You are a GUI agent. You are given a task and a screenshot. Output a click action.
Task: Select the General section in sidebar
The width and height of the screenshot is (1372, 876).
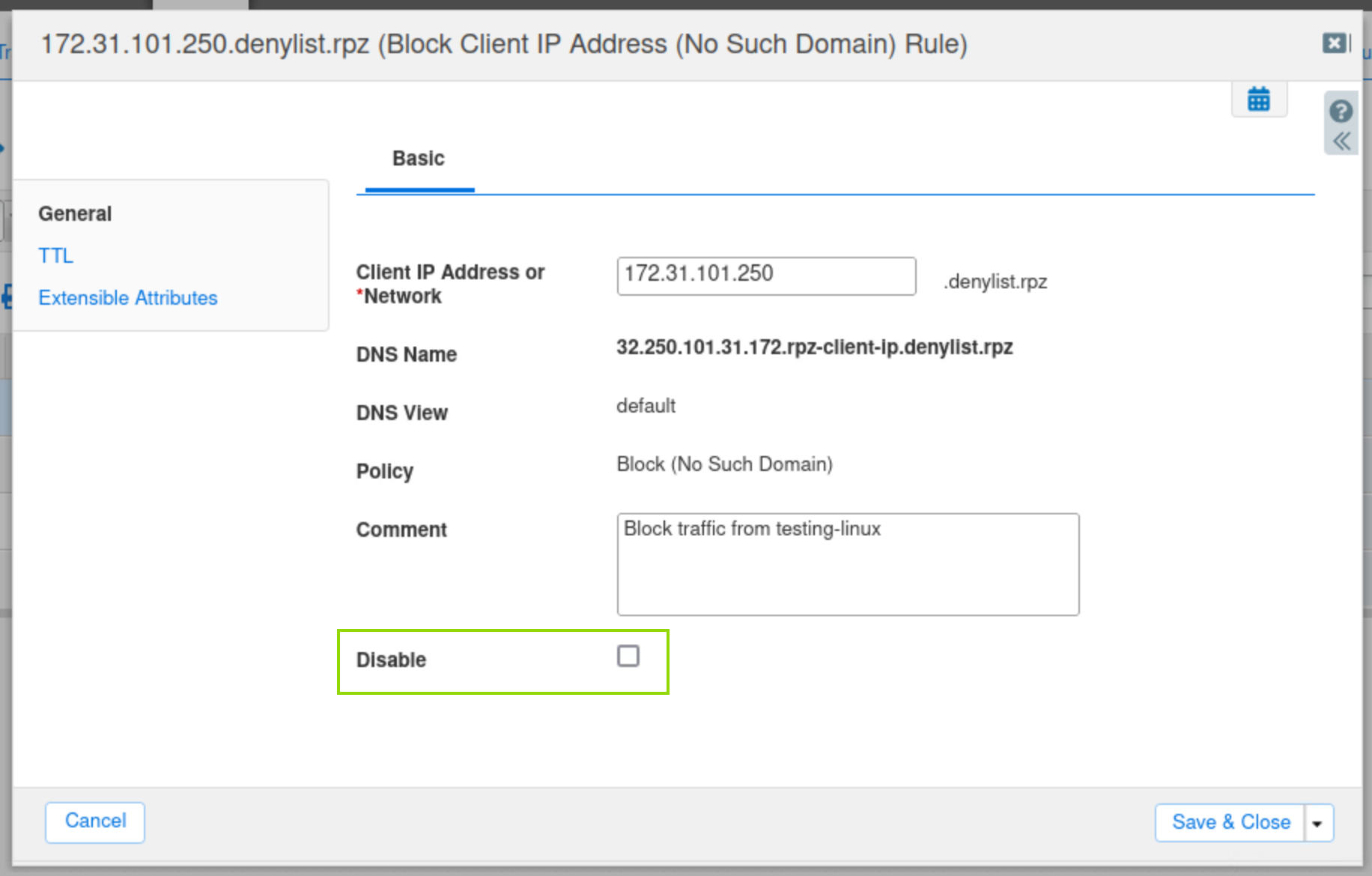pos(75,214)
